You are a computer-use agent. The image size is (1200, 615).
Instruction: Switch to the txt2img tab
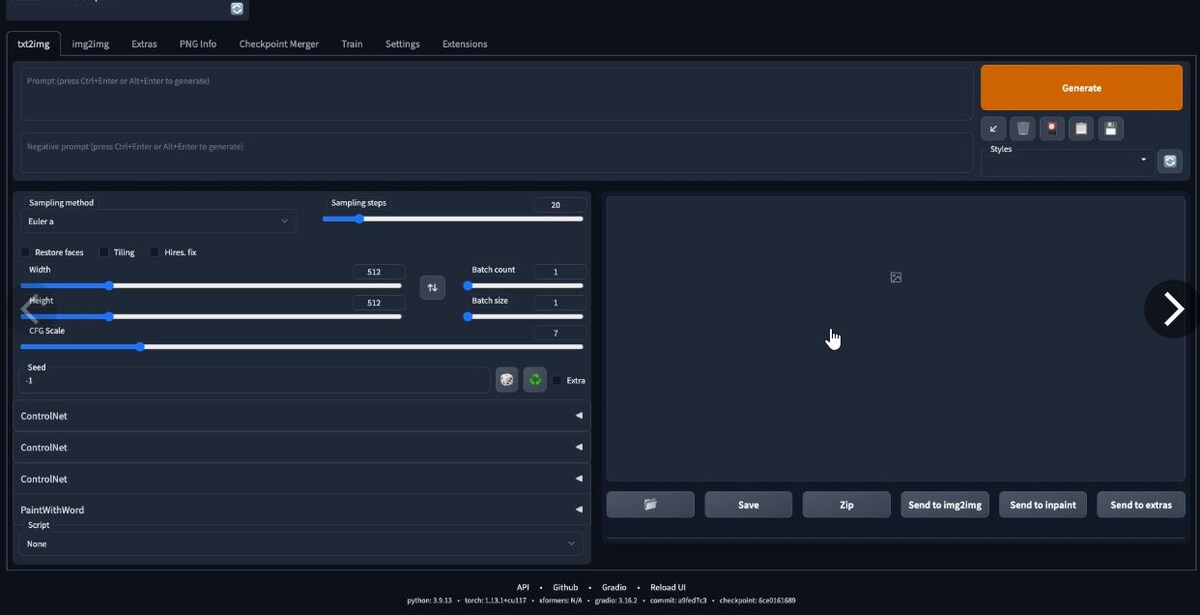tap(34, 44)
